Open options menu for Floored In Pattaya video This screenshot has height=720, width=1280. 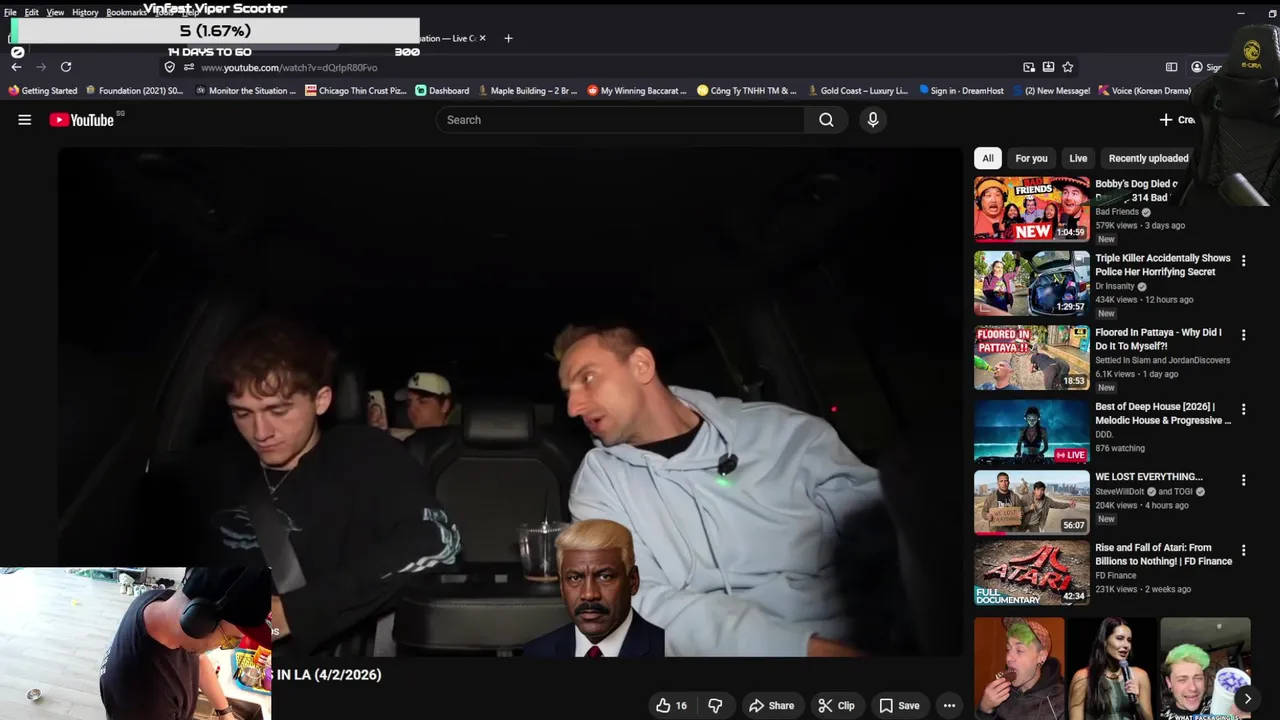(x=1243, y=335)
